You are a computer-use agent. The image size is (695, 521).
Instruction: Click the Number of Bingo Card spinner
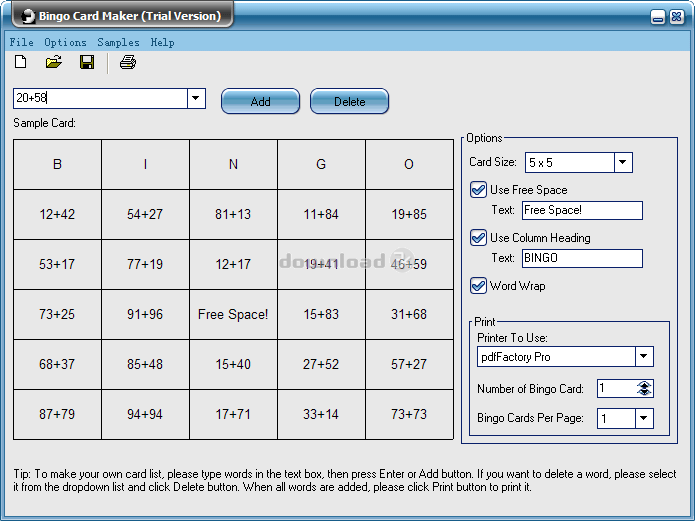tap(644, 388)
